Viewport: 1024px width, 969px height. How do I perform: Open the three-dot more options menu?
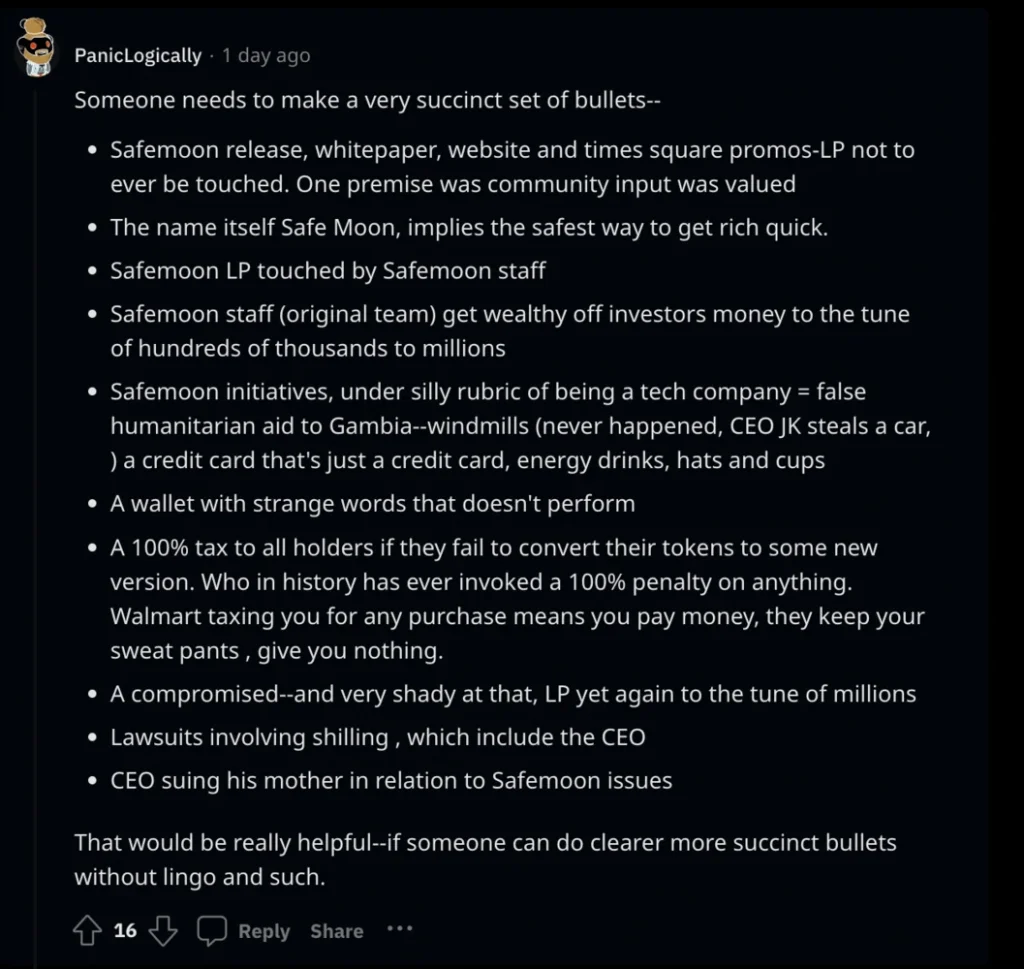tap(400, 929)
